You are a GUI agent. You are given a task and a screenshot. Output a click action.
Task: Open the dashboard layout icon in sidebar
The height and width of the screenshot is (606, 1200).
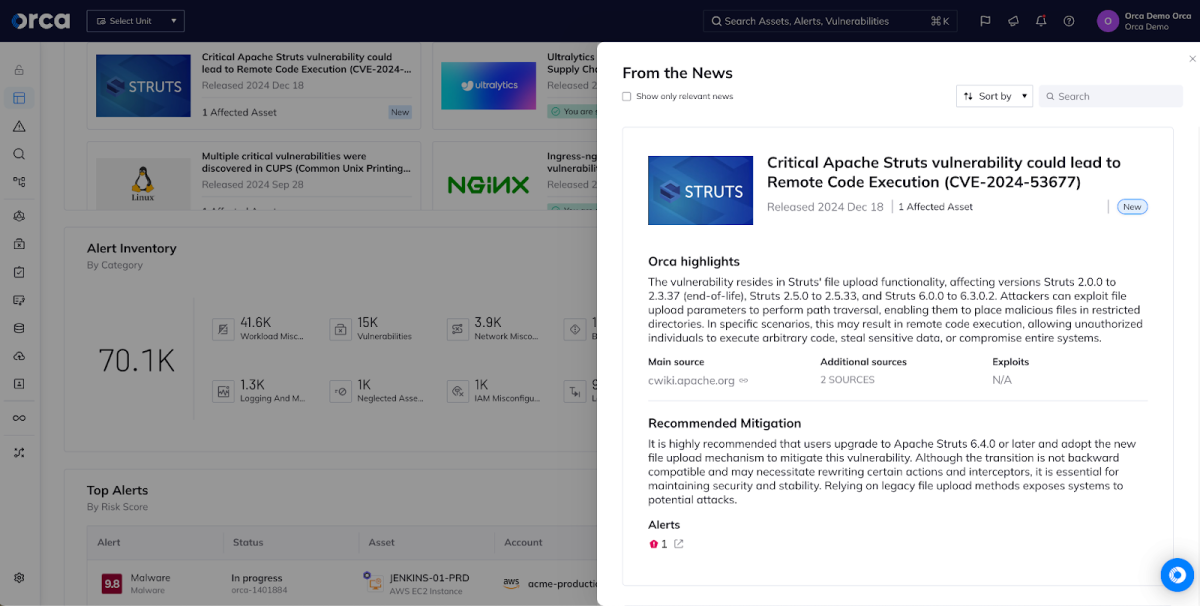pos(19,98)
